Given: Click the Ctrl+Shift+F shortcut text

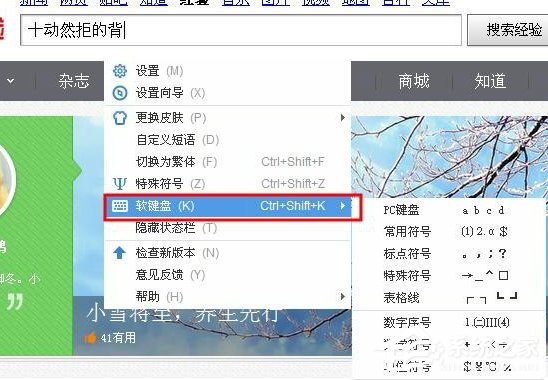Looking at the screenshot, I should click(293, 162).
